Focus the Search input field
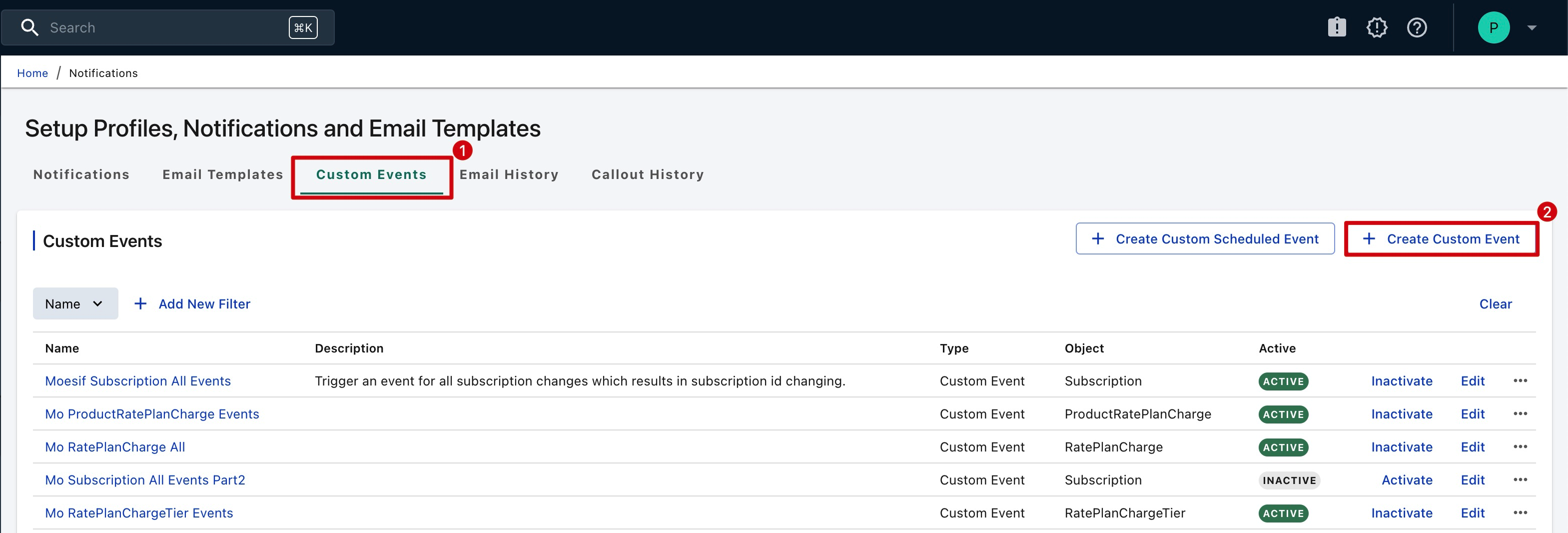Screen dimensions: 1568x533 coord(164,27)
